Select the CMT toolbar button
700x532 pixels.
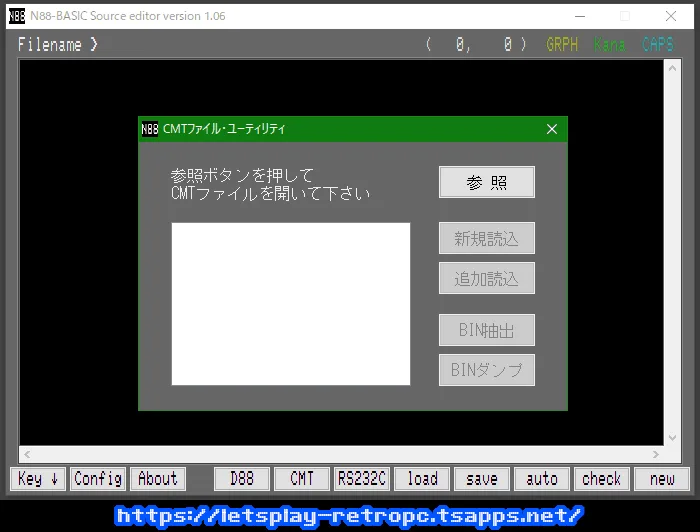click(x=302, y=479)
